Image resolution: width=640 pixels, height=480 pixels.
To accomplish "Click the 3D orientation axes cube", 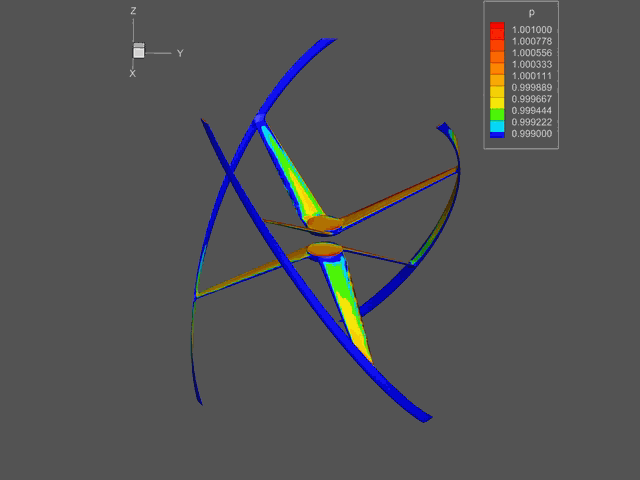I will click(139, 51).
